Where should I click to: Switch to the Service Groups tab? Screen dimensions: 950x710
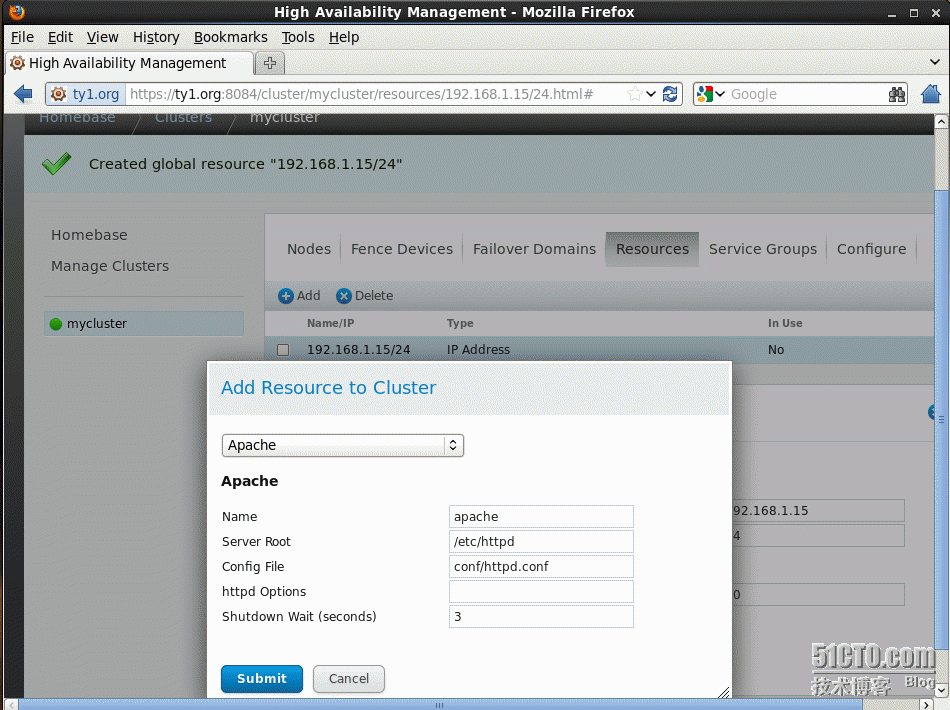pos(763,249)
